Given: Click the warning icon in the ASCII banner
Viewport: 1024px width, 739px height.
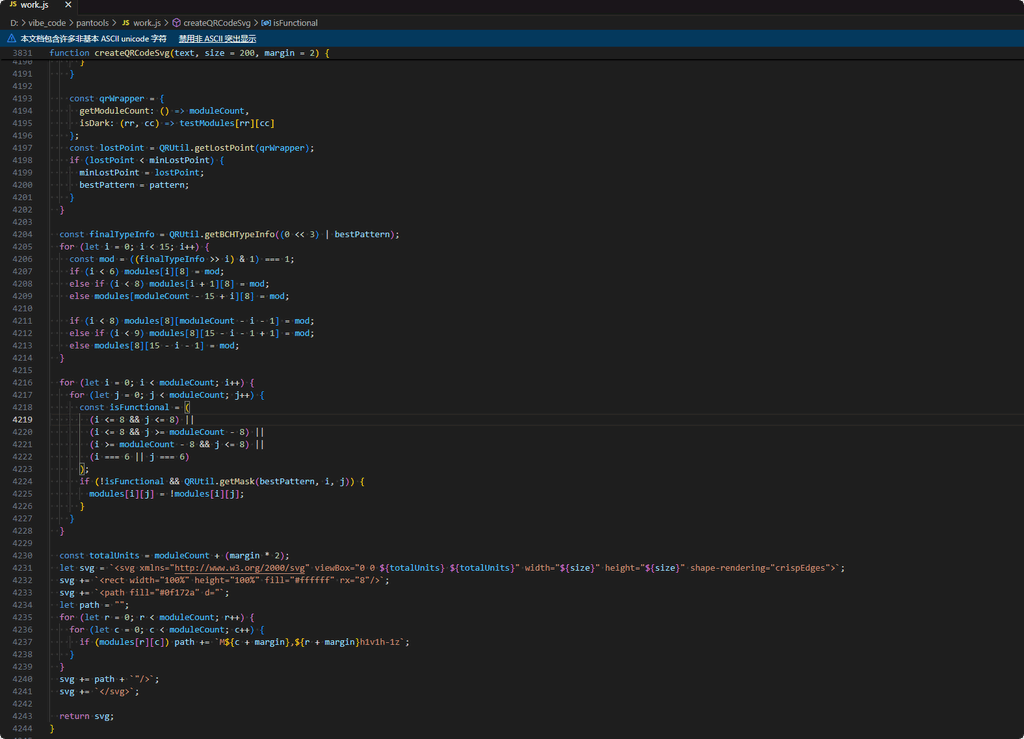Looking at the screenshot, I should tap(11, 39).
